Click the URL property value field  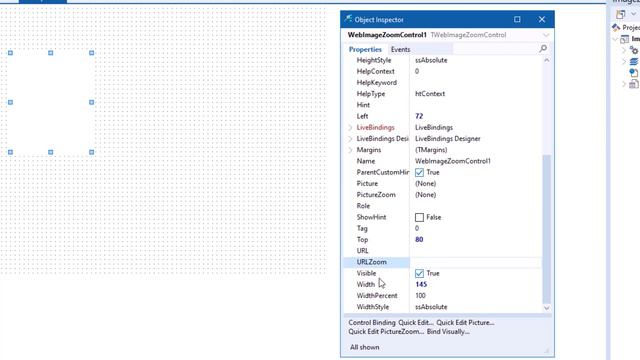(476, 251)
